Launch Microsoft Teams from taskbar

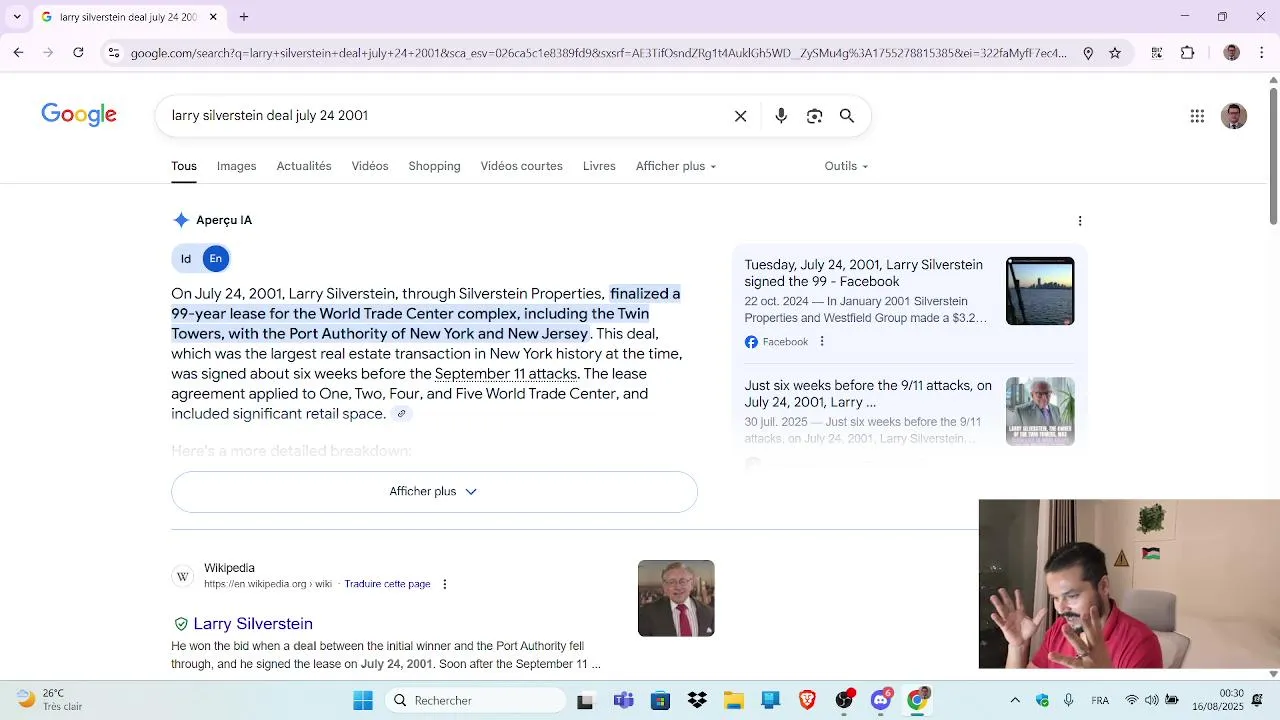coord(624,700)
